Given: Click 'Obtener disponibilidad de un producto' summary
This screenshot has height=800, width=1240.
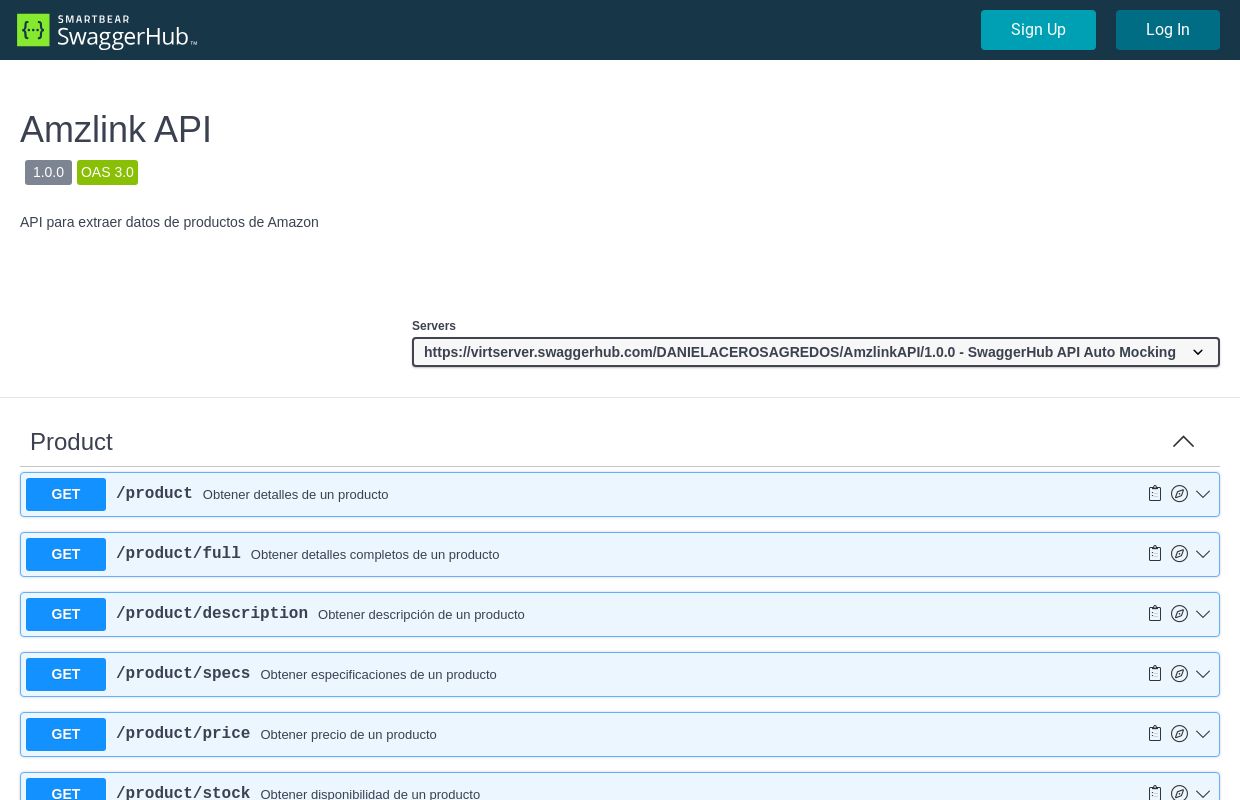Looking at the screenshot, I should click(370, 794).
